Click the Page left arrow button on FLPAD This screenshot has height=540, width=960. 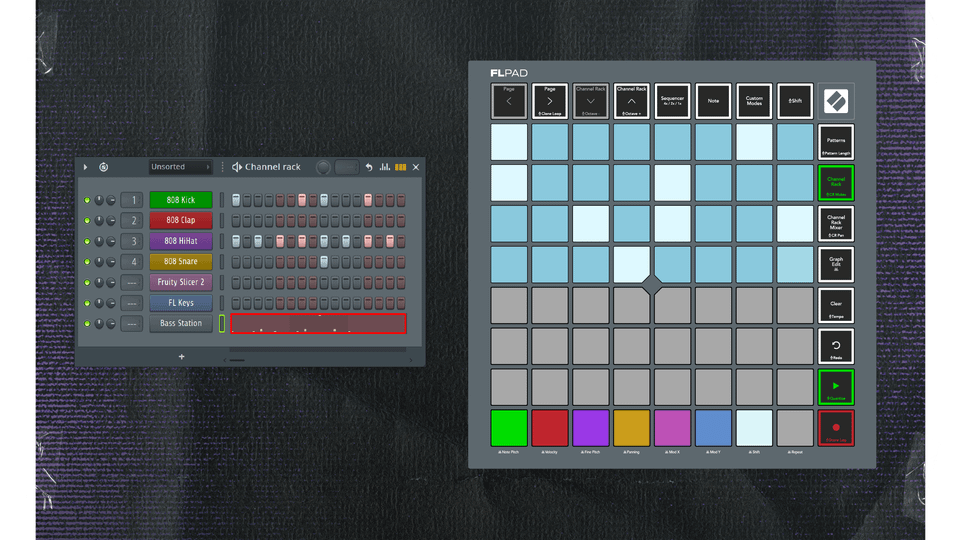[509, 101]
